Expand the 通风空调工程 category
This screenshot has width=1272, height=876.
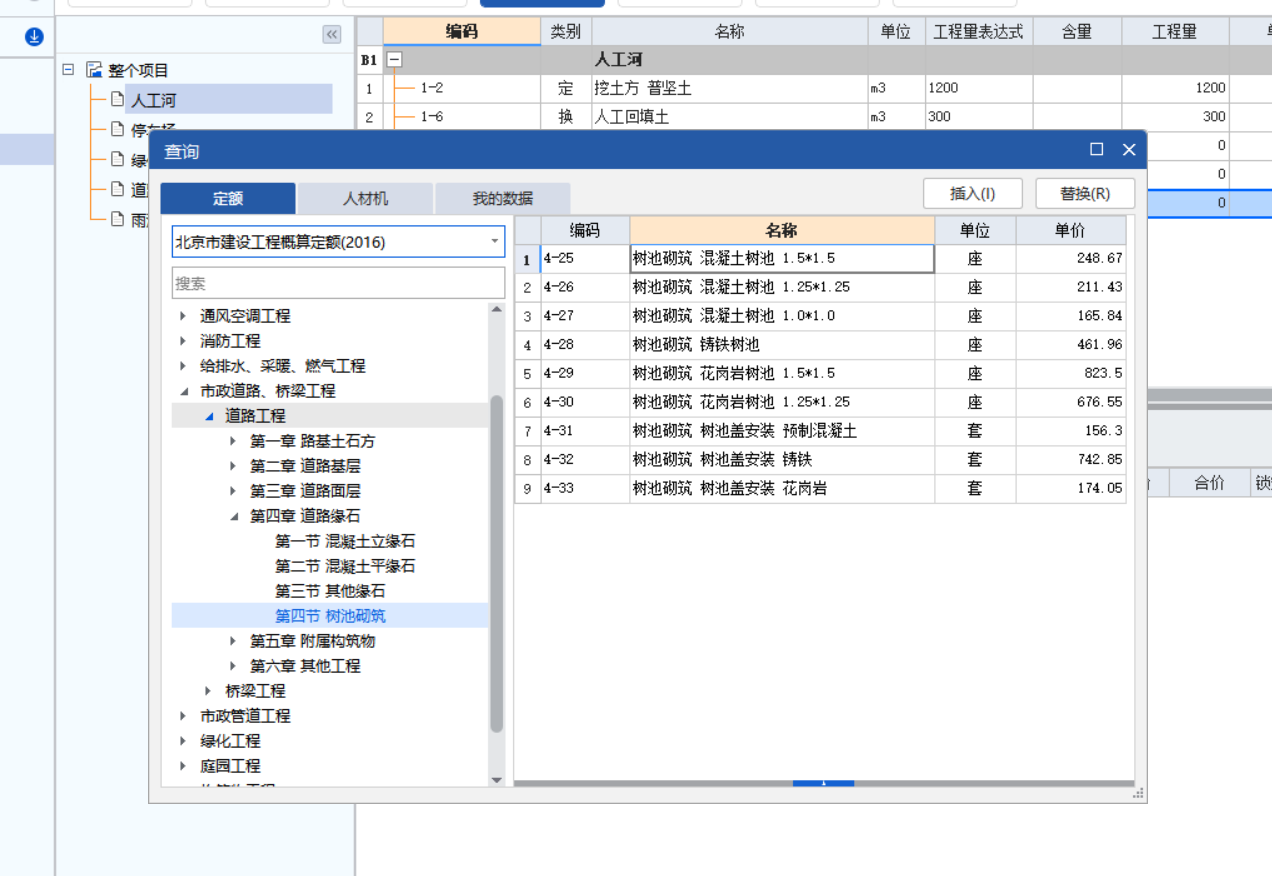pos(182,315)
